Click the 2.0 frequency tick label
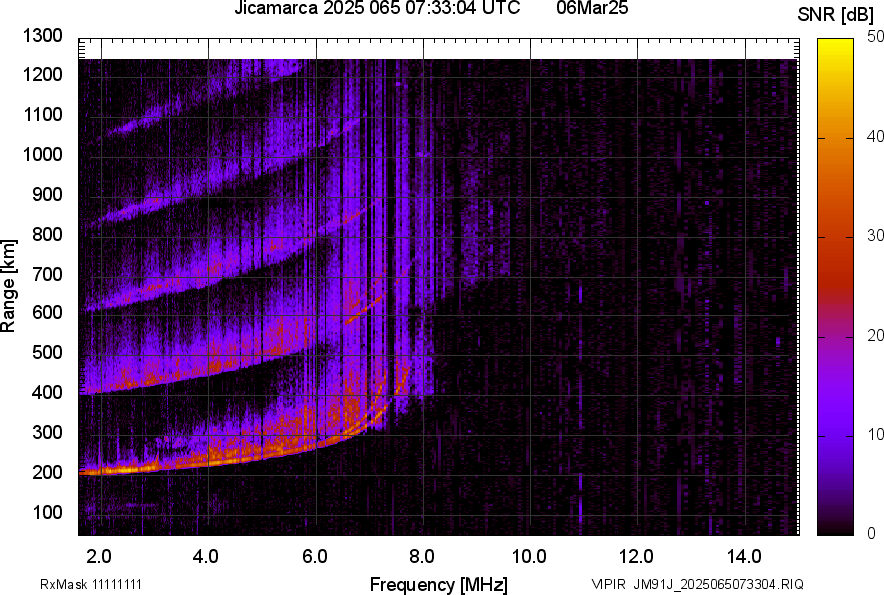Viewport: 884px width, 595px height. tap(99, 556)
